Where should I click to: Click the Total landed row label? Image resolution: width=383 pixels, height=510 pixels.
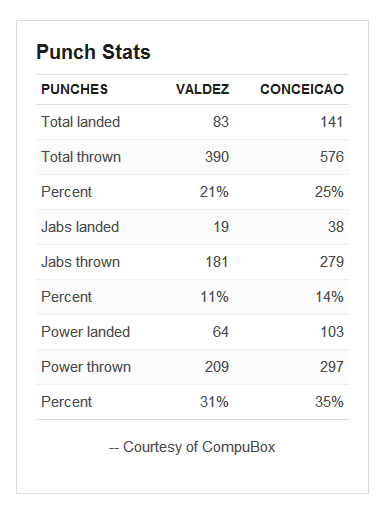pyautogui.click(x=80, y=122)
